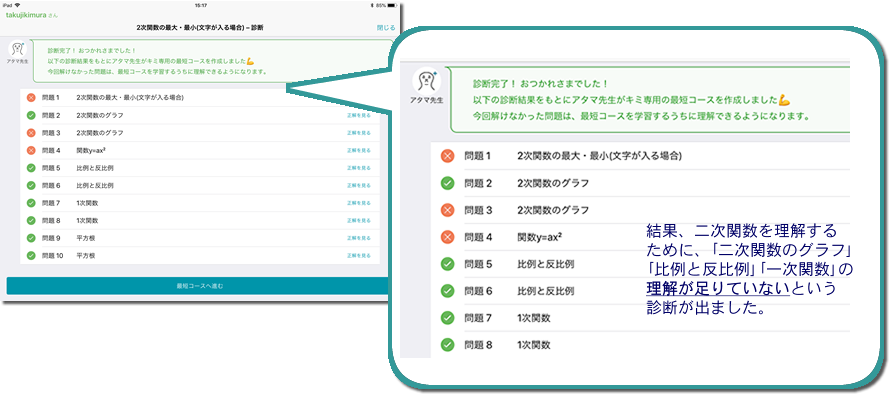Screen dimensions: 890x395
Task: Tap the red X icon for 問題 3 on the iPad screen
Action: tap(31, 133)
